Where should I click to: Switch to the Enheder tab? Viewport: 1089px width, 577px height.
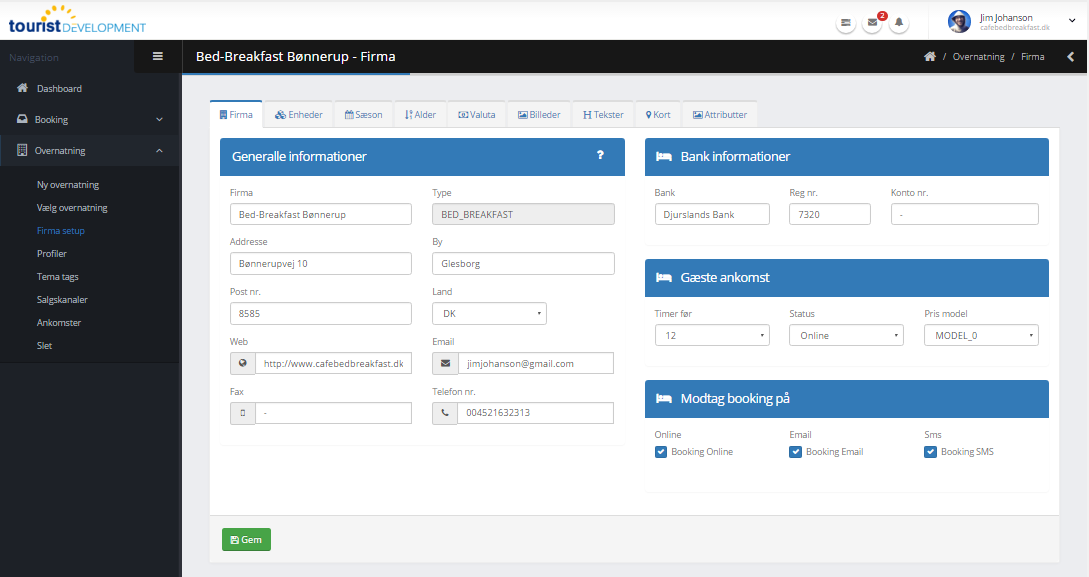tap(298, 115)
